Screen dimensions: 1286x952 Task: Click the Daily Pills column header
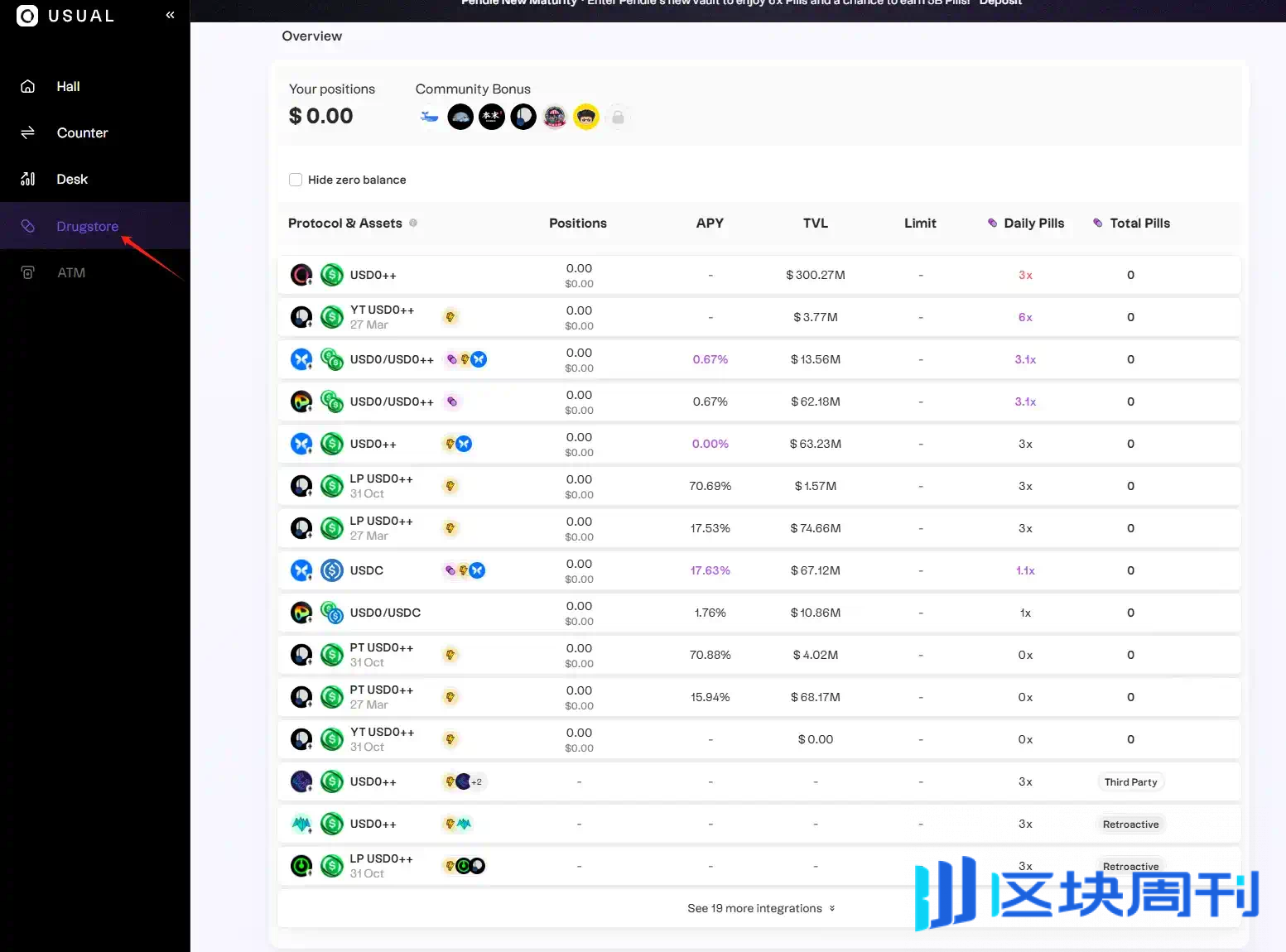[x=1033, y=223]
